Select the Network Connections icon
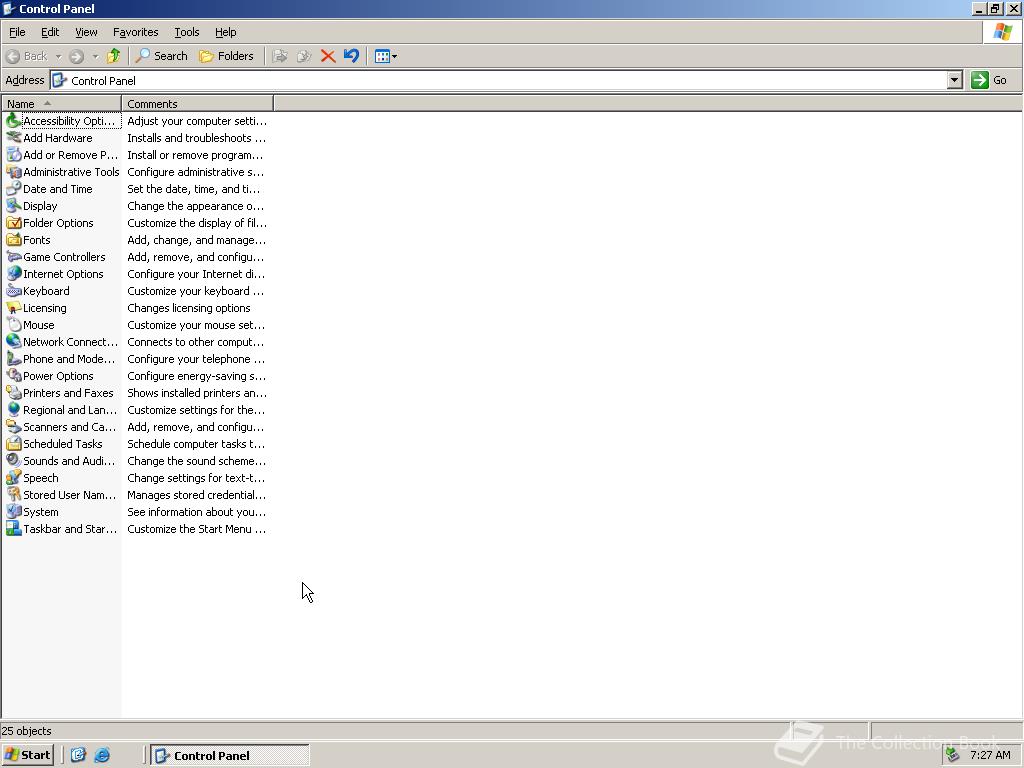The height and width of the screenshot is (768, 1024). [14, 341]
